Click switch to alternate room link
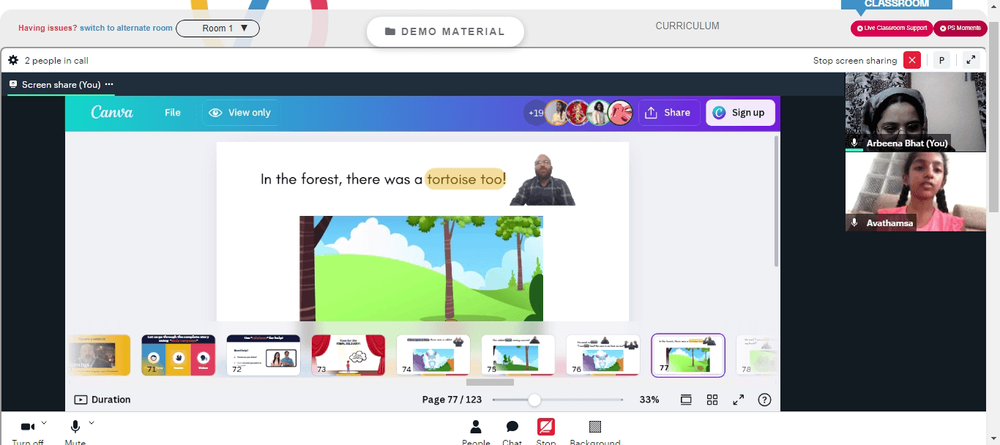The height and width of the screenshot is (445, 1000). pos(126,28)
